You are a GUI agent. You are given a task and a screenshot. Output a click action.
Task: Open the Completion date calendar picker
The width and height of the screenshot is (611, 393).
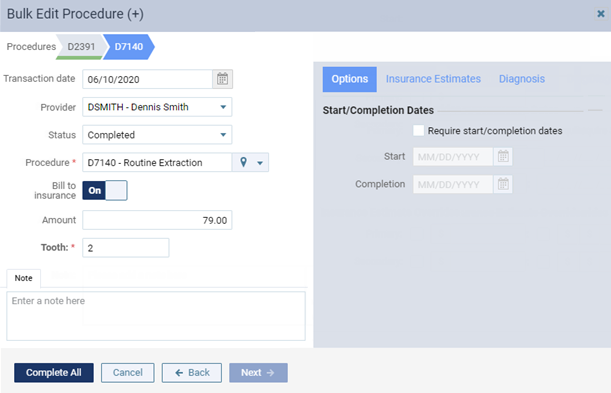pyautogui.click(x=503, y=184)
